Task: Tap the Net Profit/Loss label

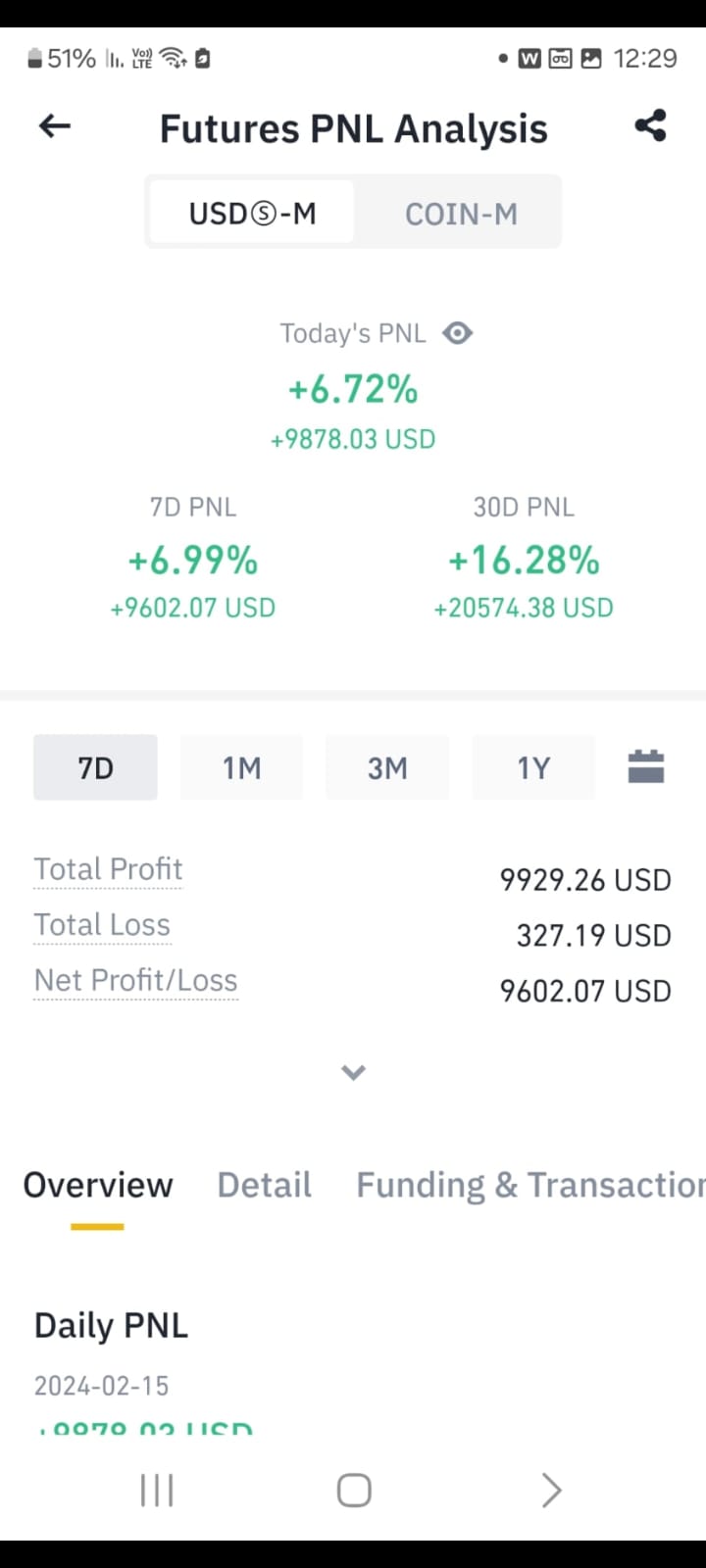Action: pyautogui.click(x=135, y=981)
